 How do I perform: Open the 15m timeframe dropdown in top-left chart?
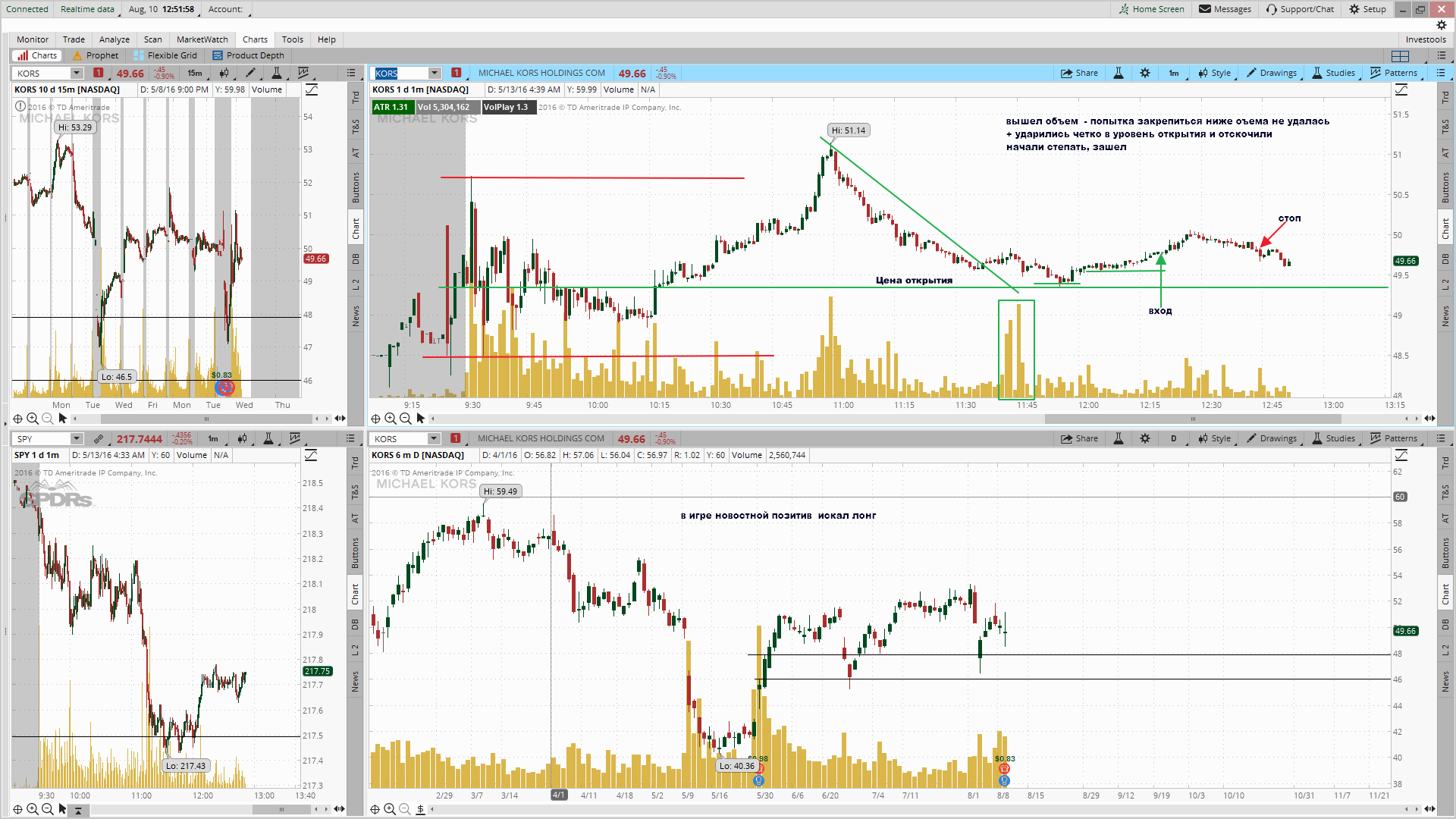click(x=196, y=74)
